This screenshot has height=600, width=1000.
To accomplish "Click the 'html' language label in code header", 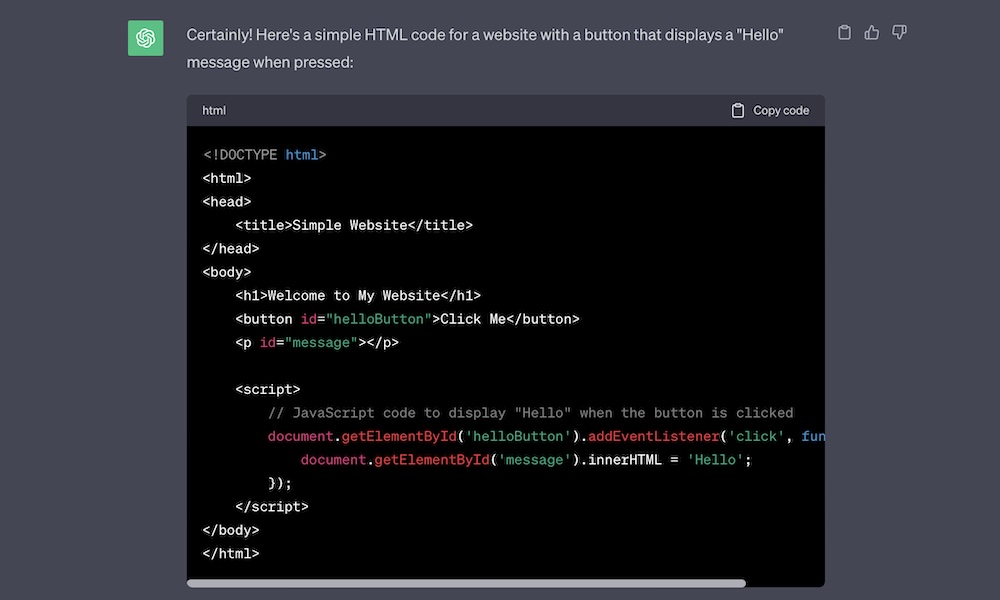I will click(x=214, y=110).
